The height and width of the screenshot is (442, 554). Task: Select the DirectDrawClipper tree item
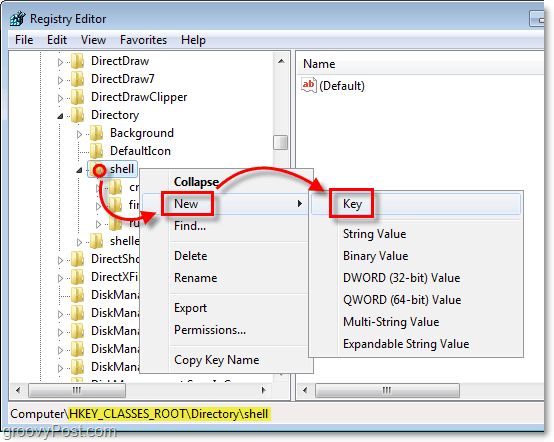click(139, 97)
